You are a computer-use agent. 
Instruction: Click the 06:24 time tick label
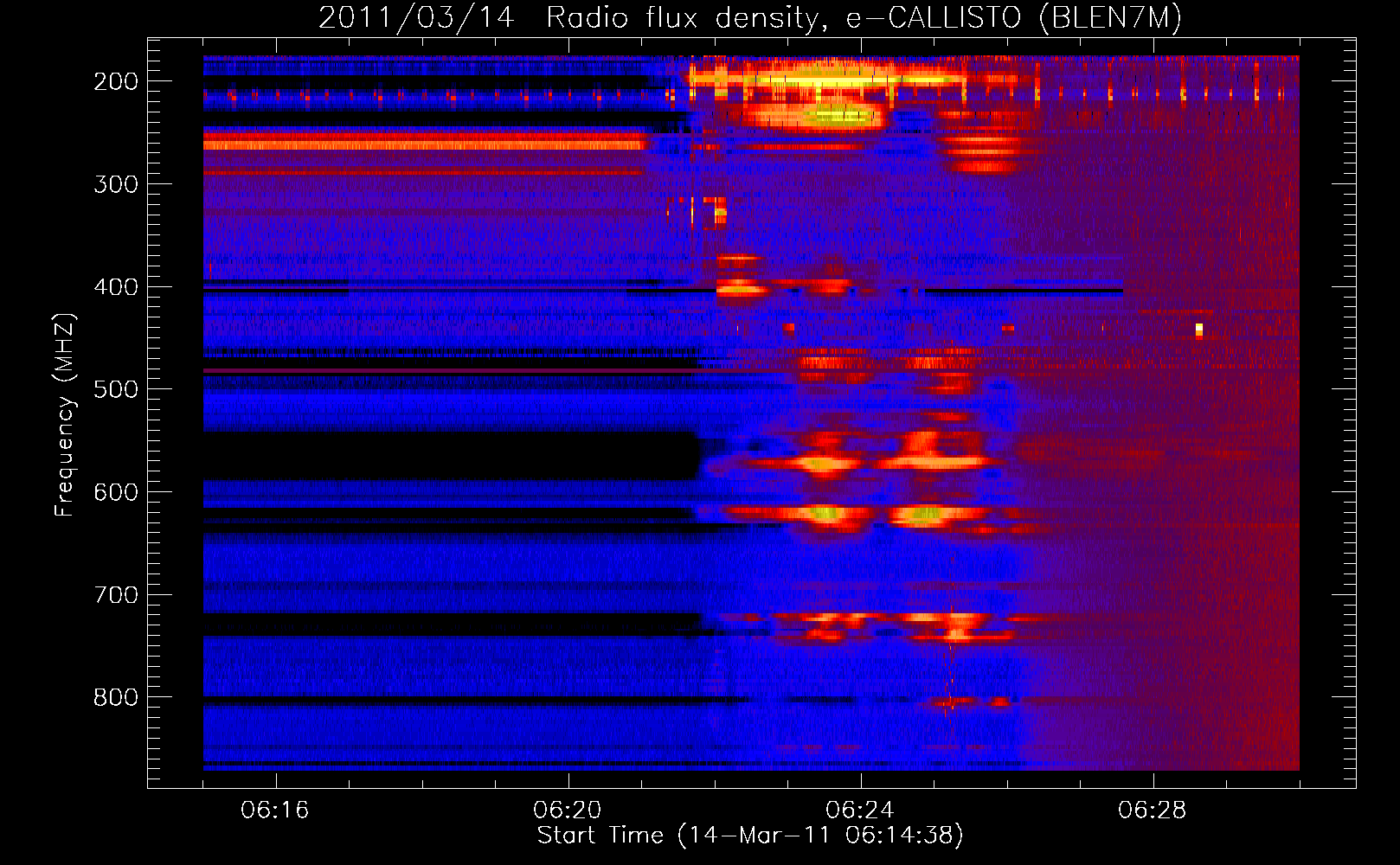(x=860, y=811)
